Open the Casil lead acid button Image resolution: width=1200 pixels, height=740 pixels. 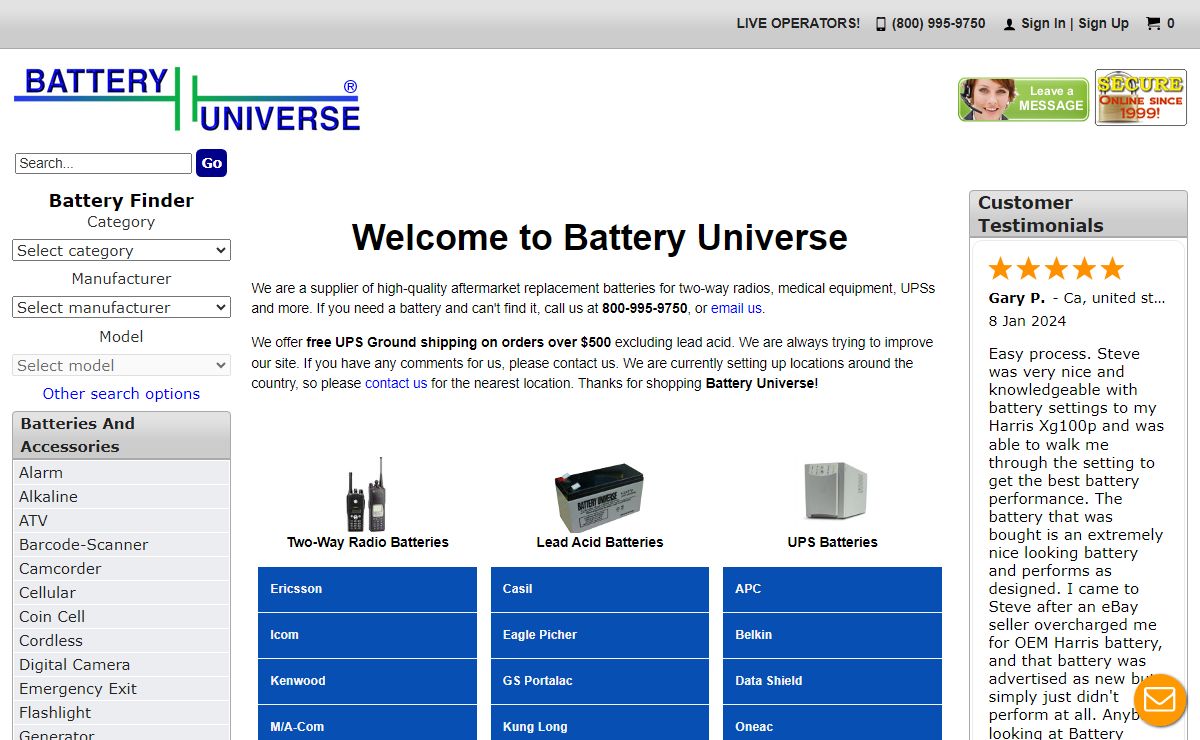(x=600, y=589)
